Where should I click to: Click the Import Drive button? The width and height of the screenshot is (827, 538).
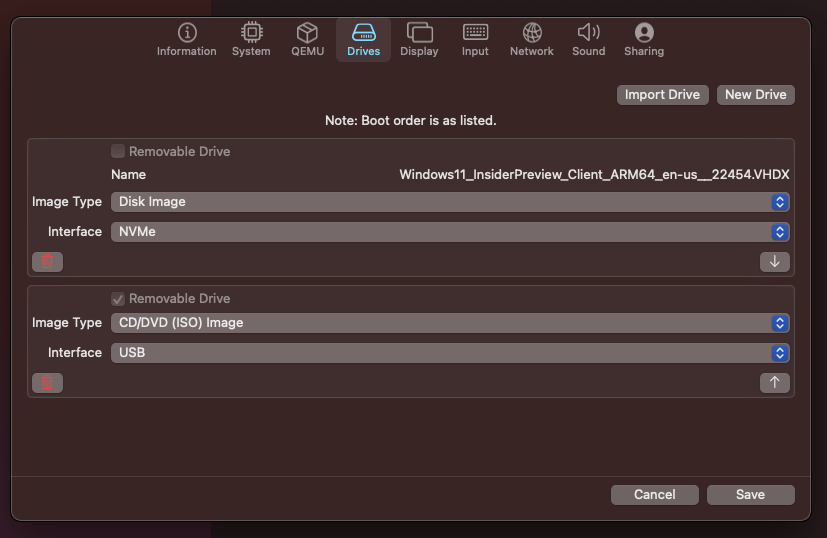point(662,95)
